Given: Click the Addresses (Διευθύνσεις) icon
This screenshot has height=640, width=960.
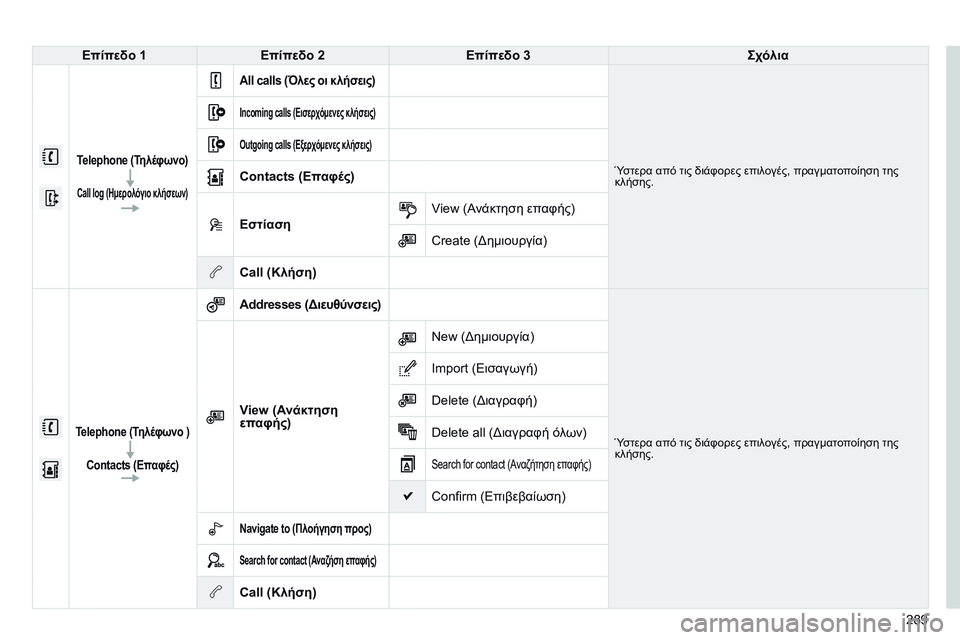Looking at the screenshot, I should [216, 304].
